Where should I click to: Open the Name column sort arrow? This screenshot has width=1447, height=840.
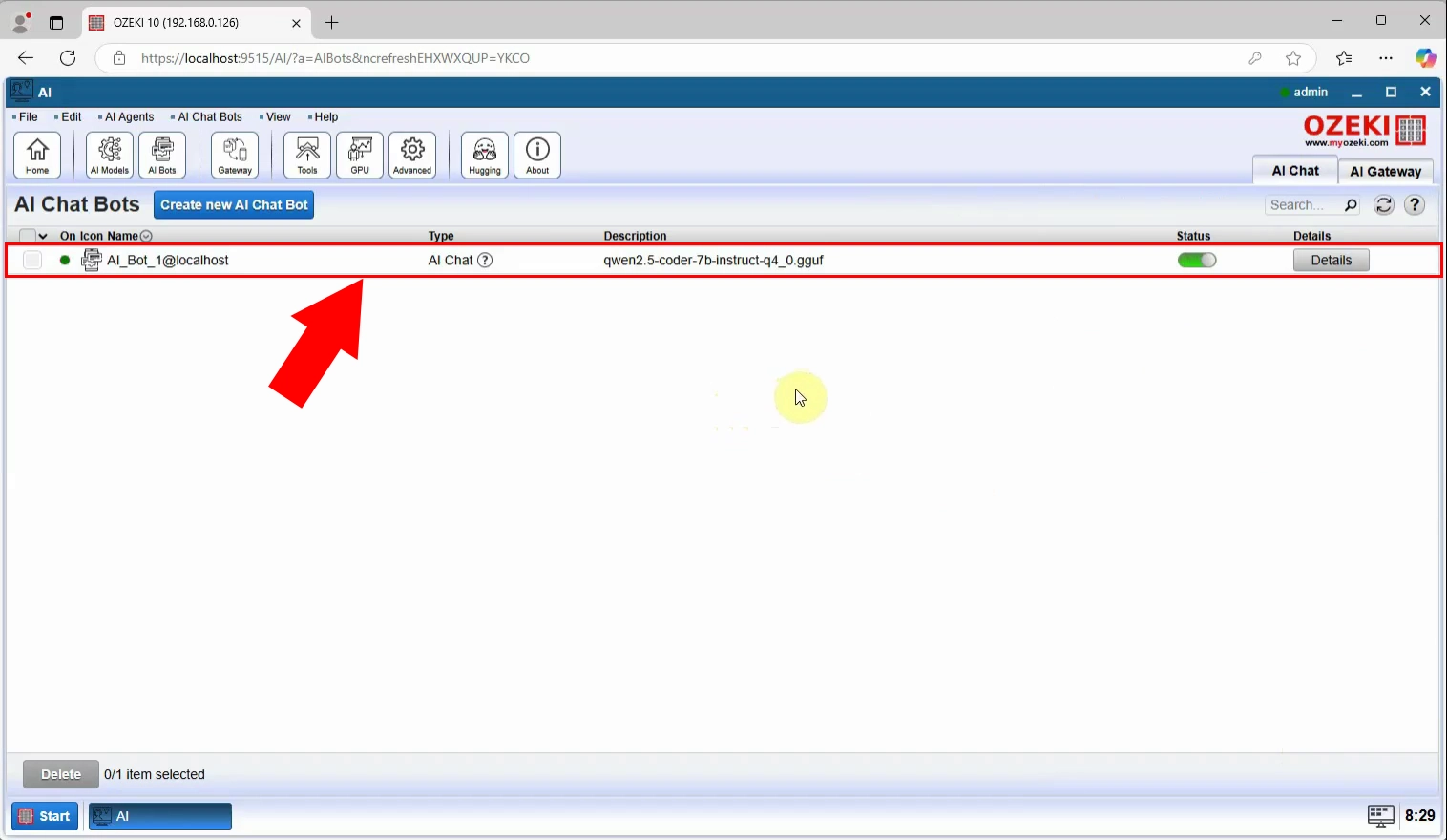click(x=146, y=236)
